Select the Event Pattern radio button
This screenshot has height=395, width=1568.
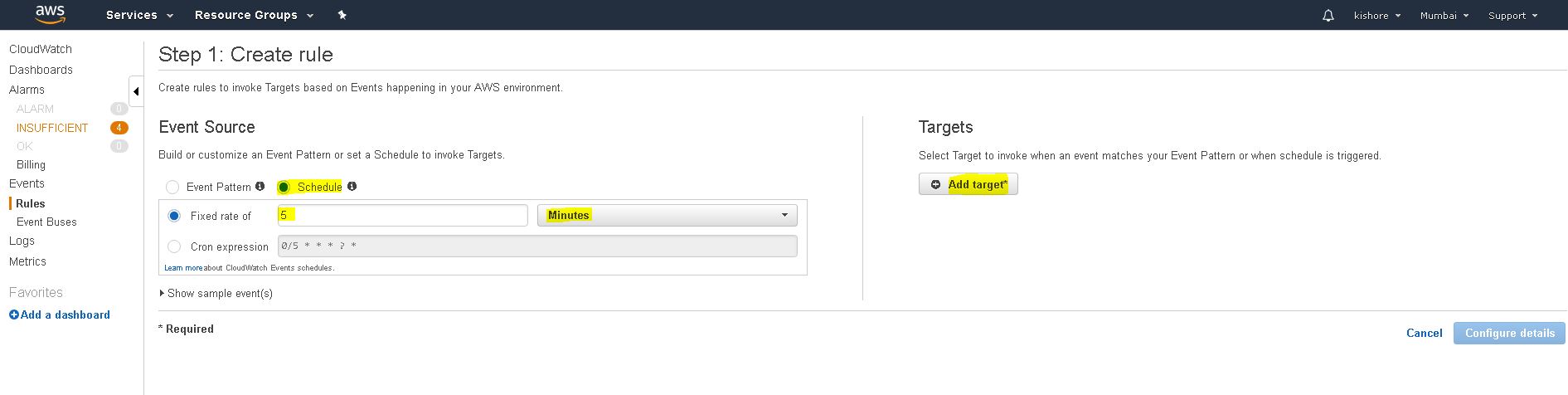(x=172, y=188)
